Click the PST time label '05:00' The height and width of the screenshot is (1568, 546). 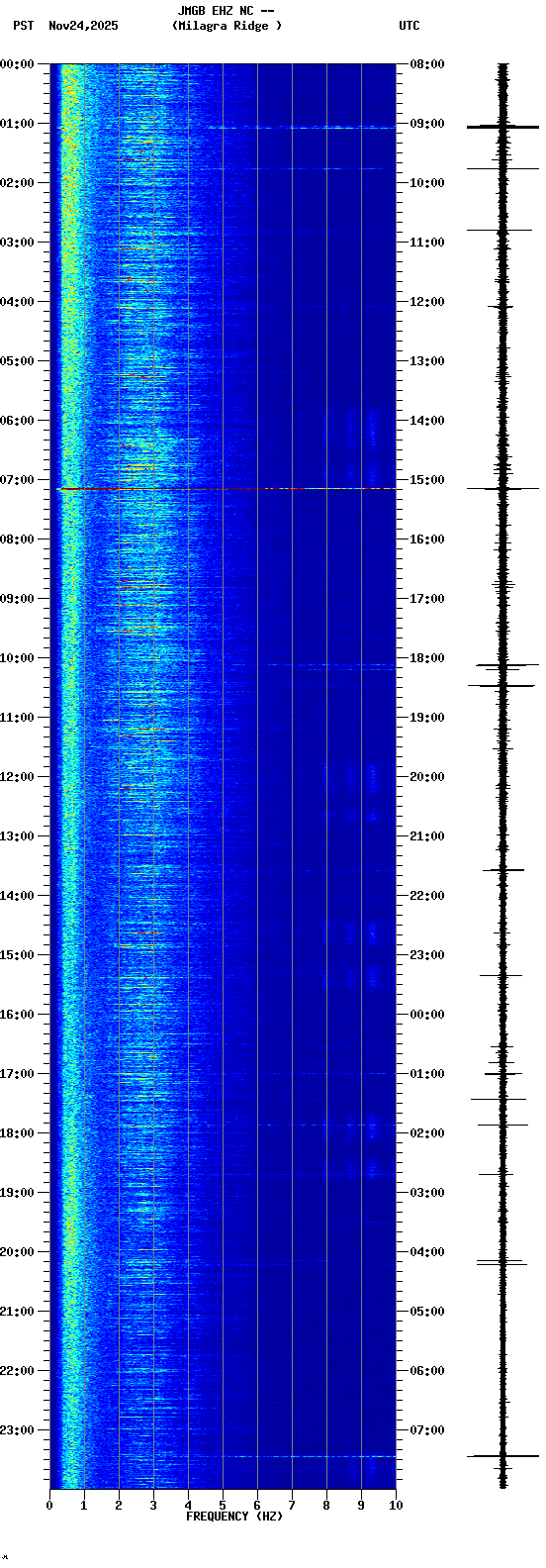[x=17, y=361]
